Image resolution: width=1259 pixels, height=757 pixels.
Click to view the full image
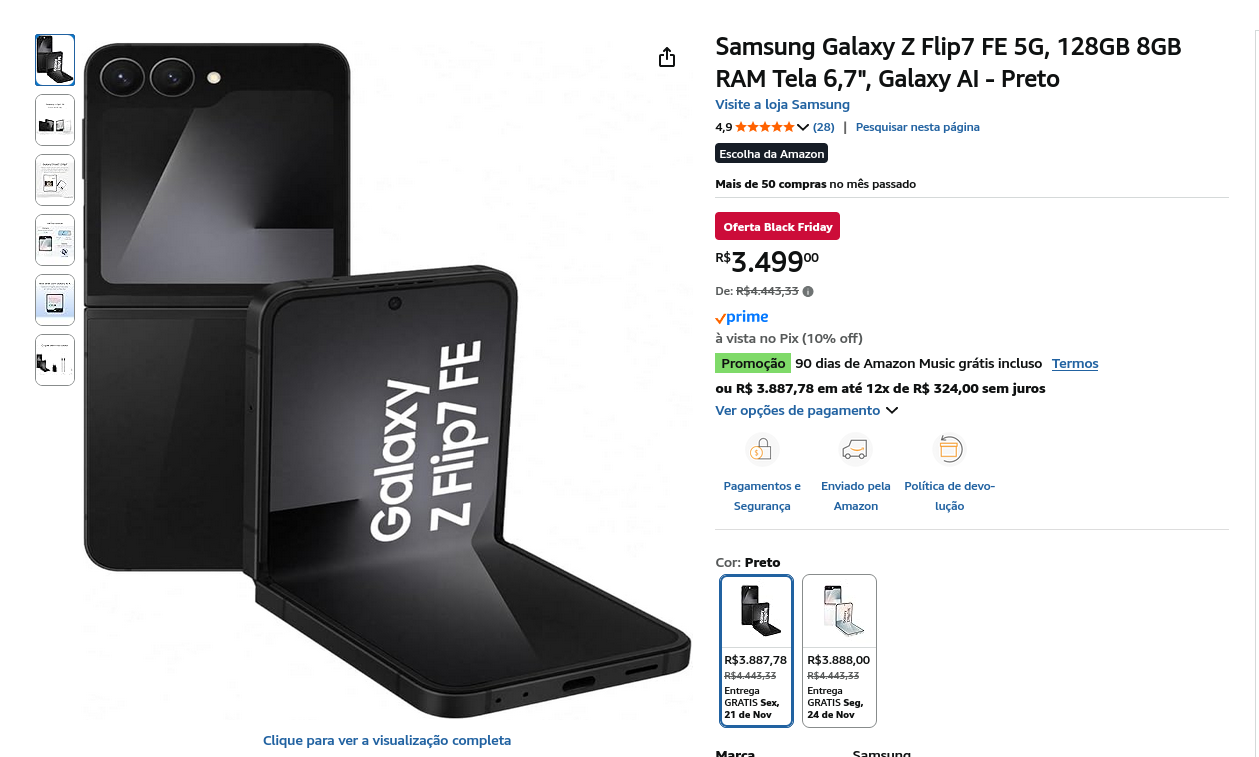click(387, 741)
